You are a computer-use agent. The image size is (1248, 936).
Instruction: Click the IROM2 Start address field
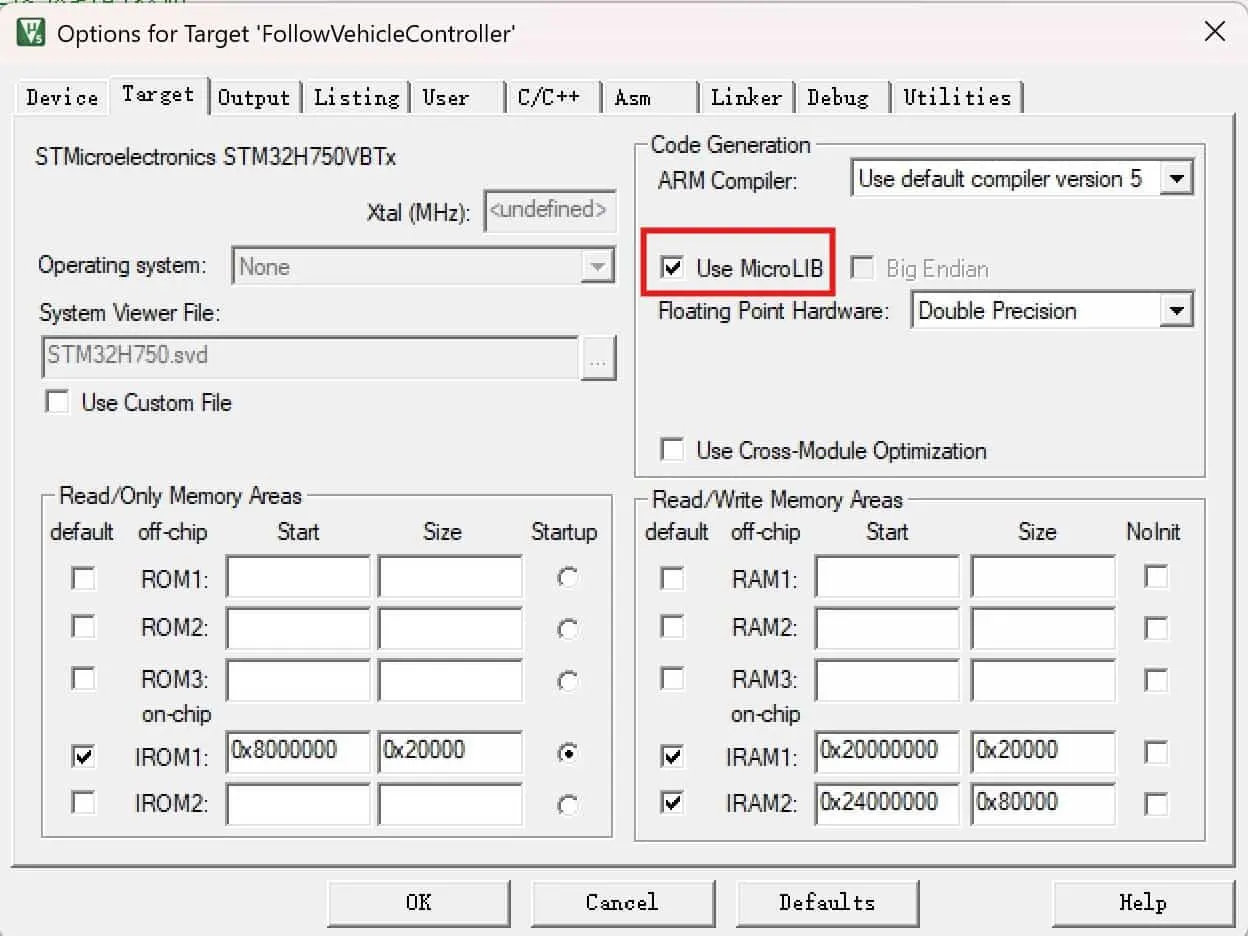tap(298, 804)
